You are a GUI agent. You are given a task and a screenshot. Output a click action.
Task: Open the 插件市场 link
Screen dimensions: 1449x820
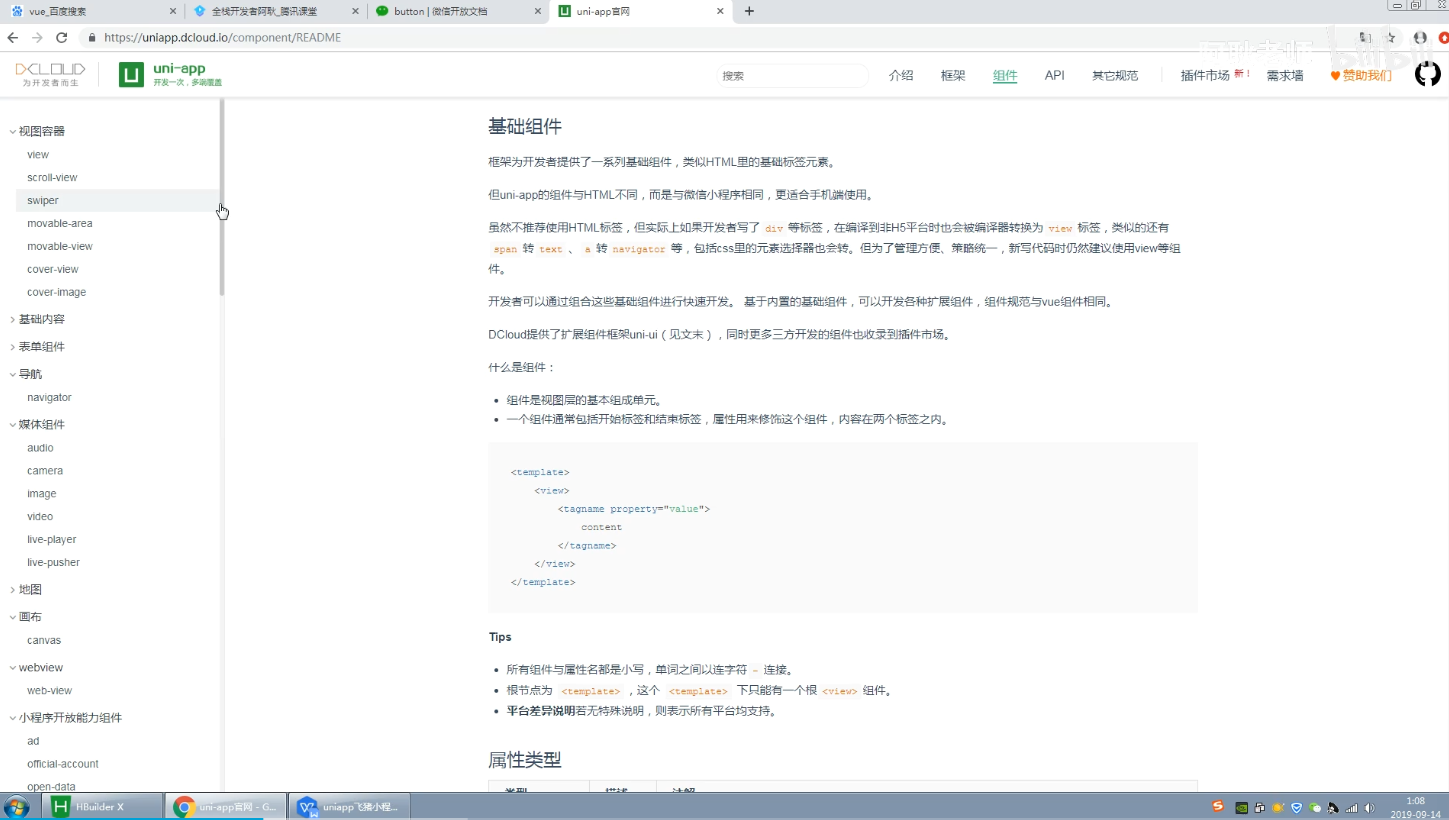click(1204, 75)
